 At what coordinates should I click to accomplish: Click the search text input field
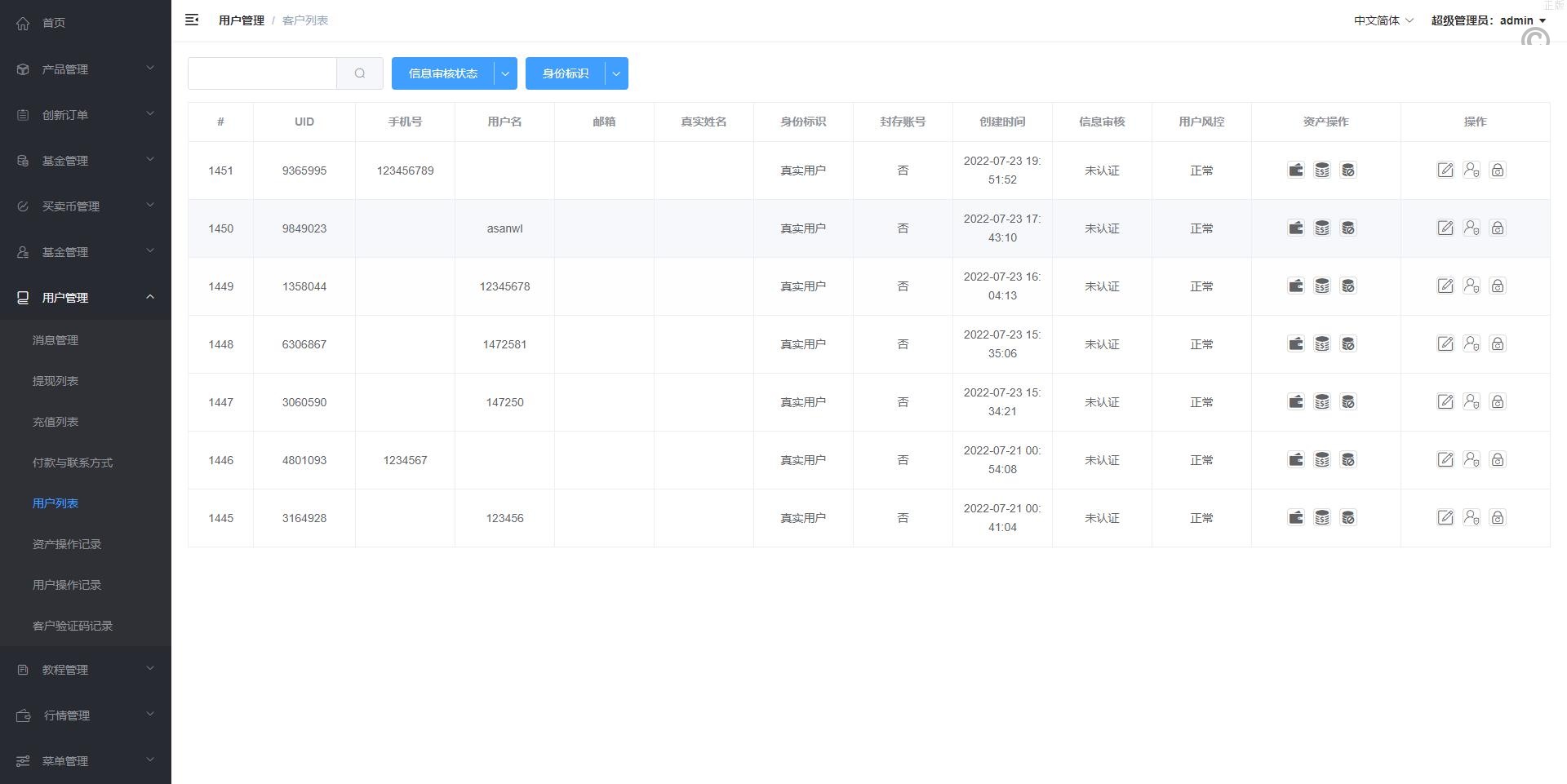point(262,73)
